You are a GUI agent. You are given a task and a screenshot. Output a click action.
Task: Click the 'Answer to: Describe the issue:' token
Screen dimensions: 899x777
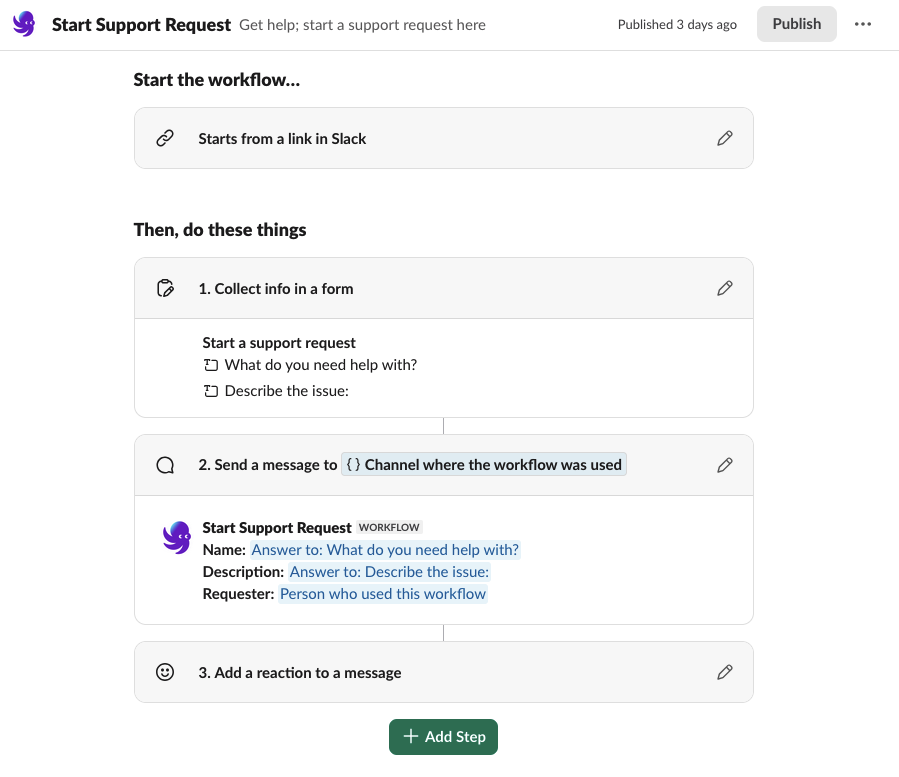click(x=389, y=572)
